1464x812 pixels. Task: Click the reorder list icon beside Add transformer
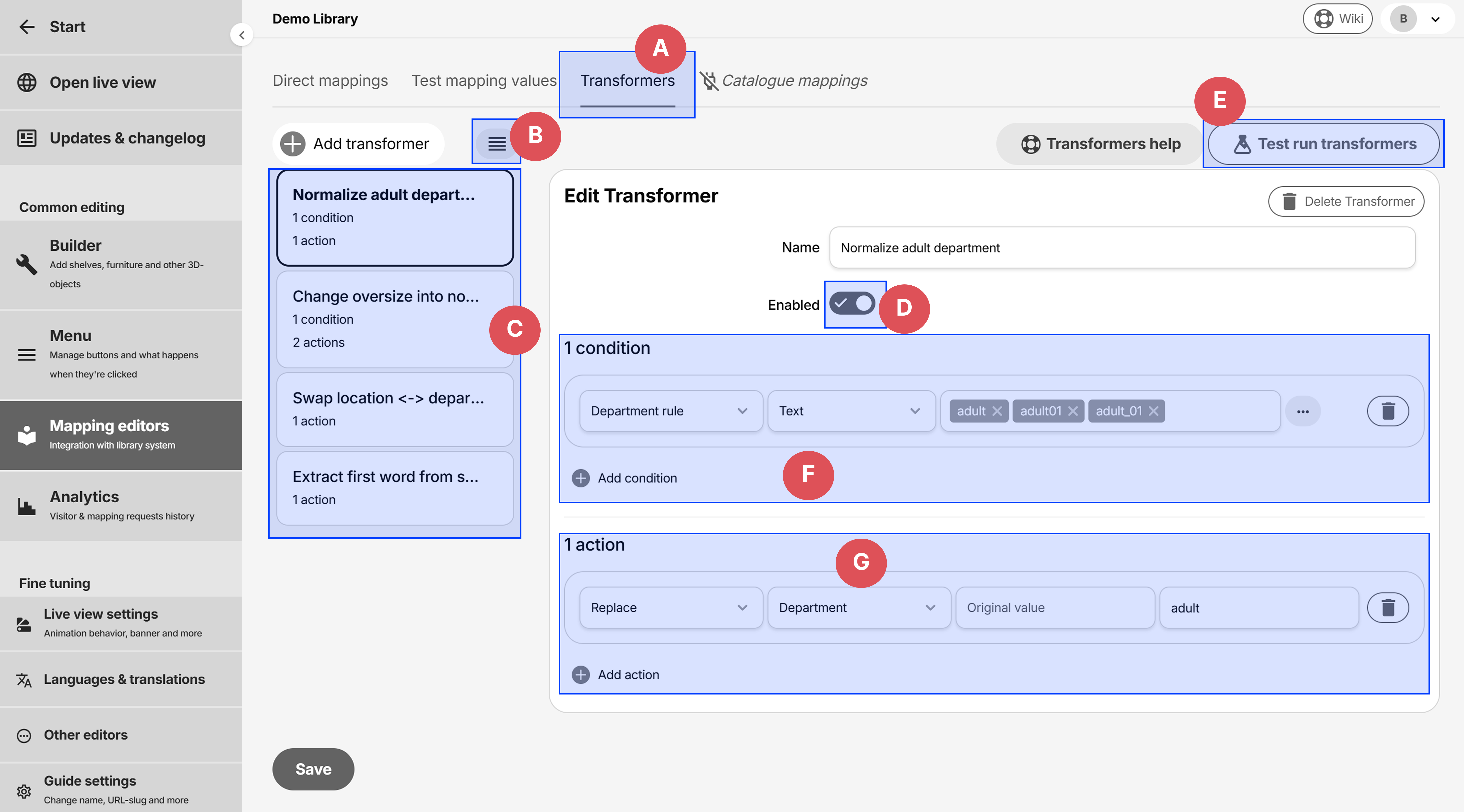pos(496,144)
